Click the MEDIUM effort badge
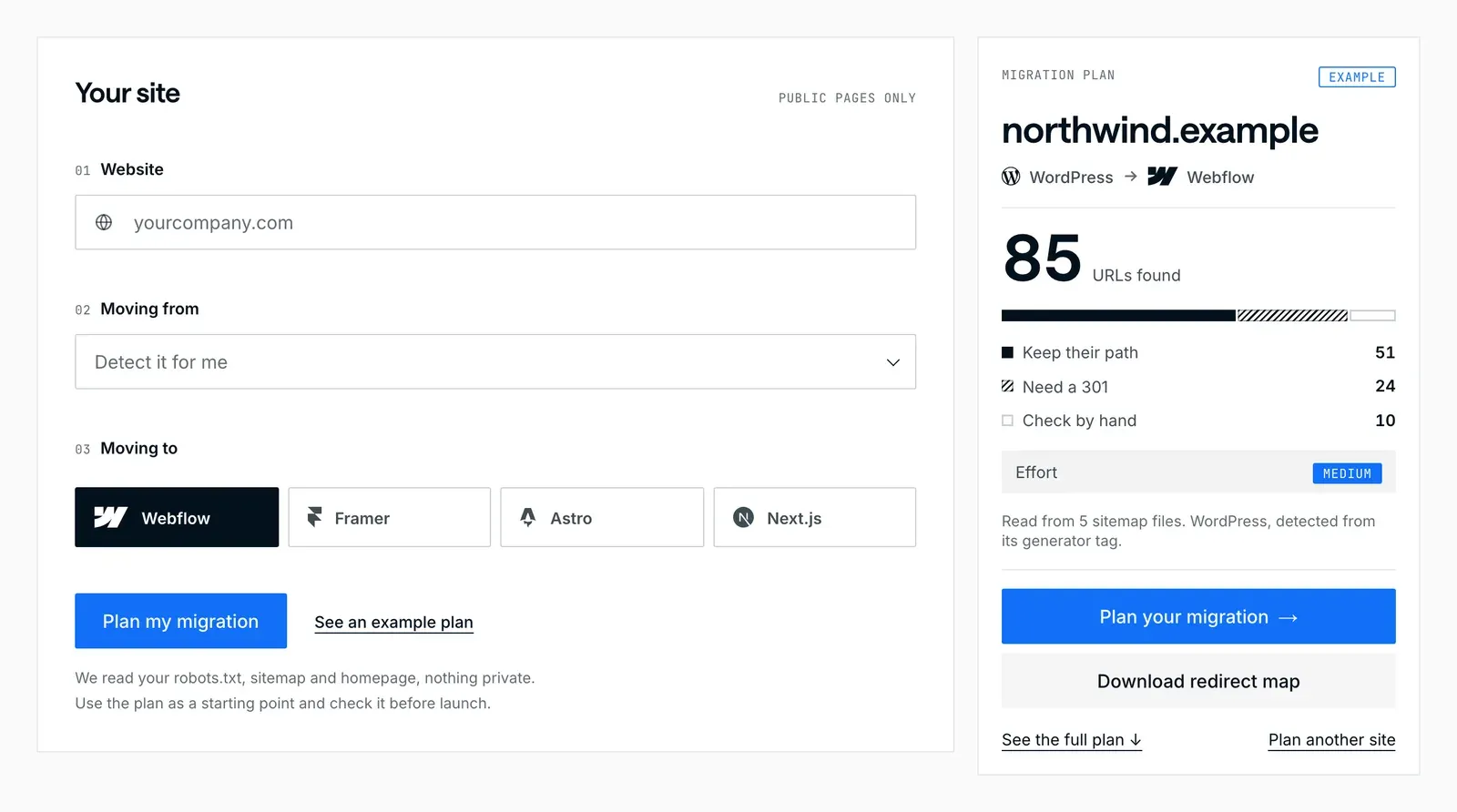 pos(1347,473)
